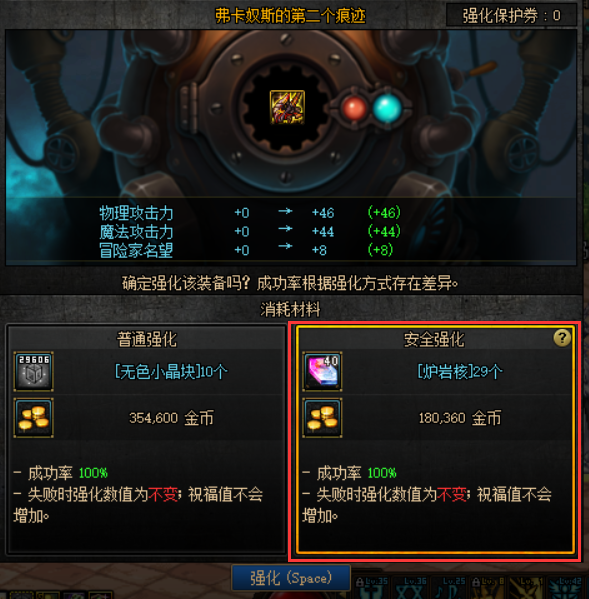Image resolution: width=589 pixels, height=599 pixels.
Task: Click the Lv.42 skill slot icon
Action: pos(566,588)
